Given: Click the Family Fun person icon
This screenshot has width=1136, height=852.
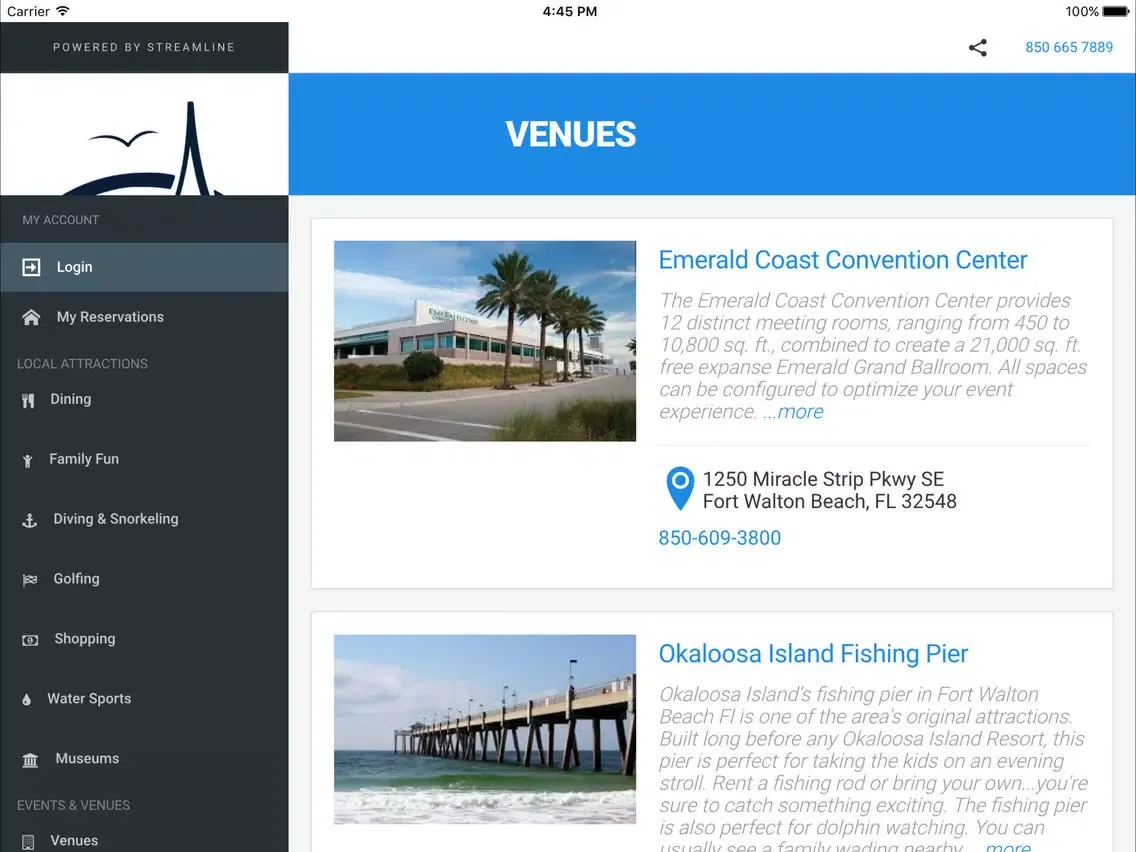Looking at the screenshot, I should pyautogui.click(x=28, y=461).
